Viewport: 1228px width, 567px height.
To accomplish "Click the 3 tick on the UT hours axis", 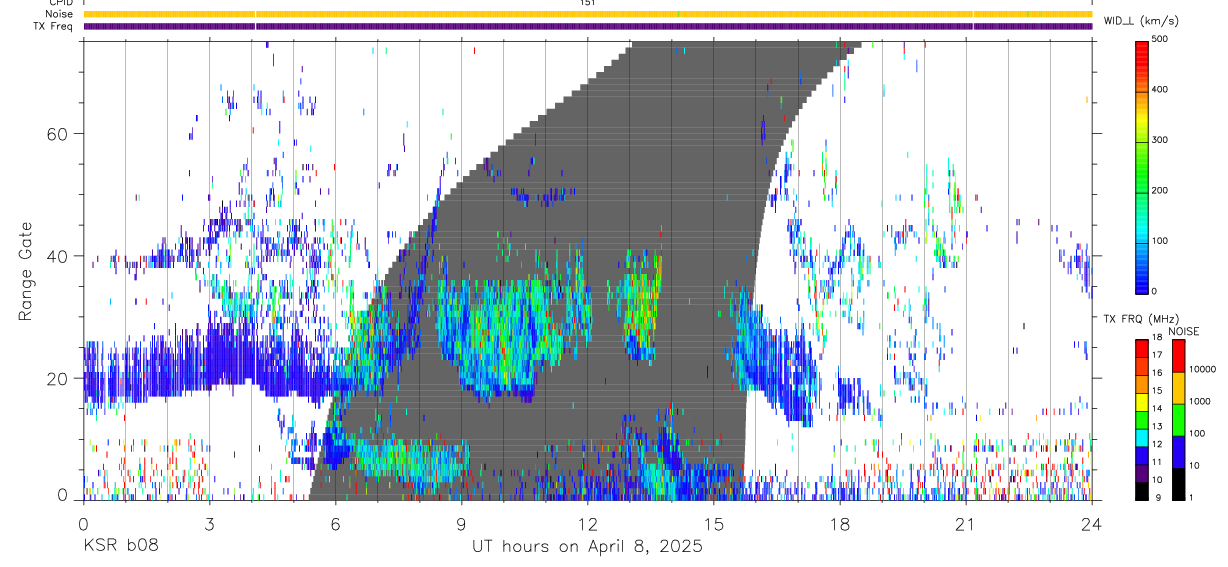I will 209,523.
